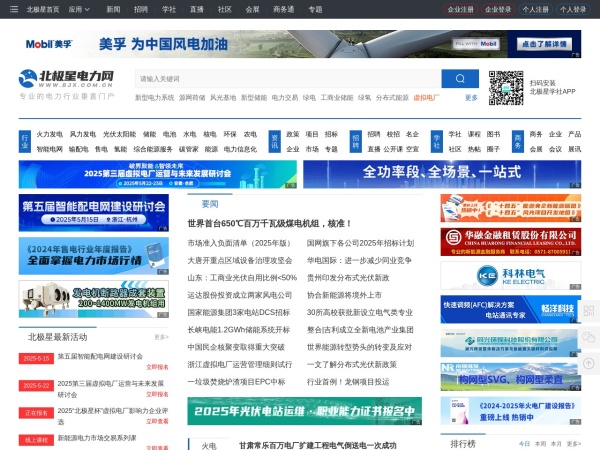600x450 pixels.
Task: Click the blue search magnifier button
Action: (460, 78)
